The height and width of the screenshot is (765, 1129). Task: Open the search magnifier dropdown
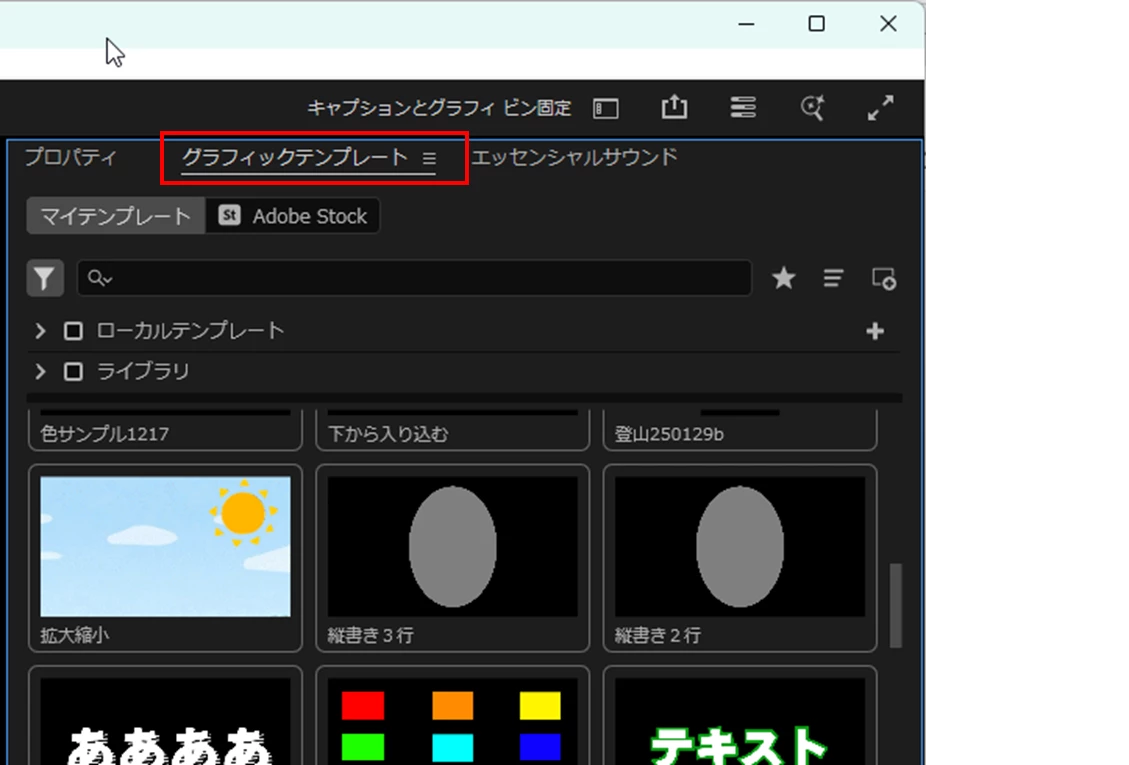pos(99,278)
